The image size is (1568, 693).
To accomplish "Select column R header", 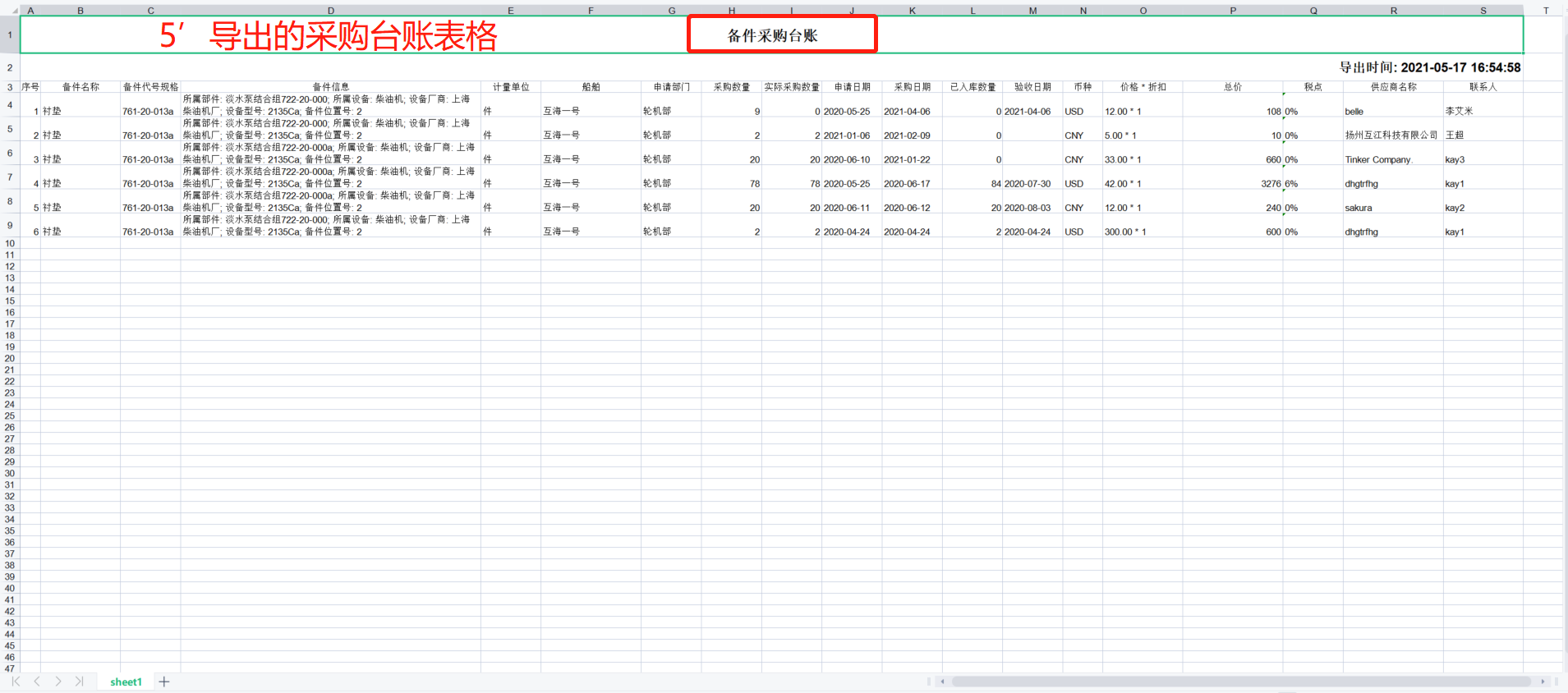I will 1393,11.
